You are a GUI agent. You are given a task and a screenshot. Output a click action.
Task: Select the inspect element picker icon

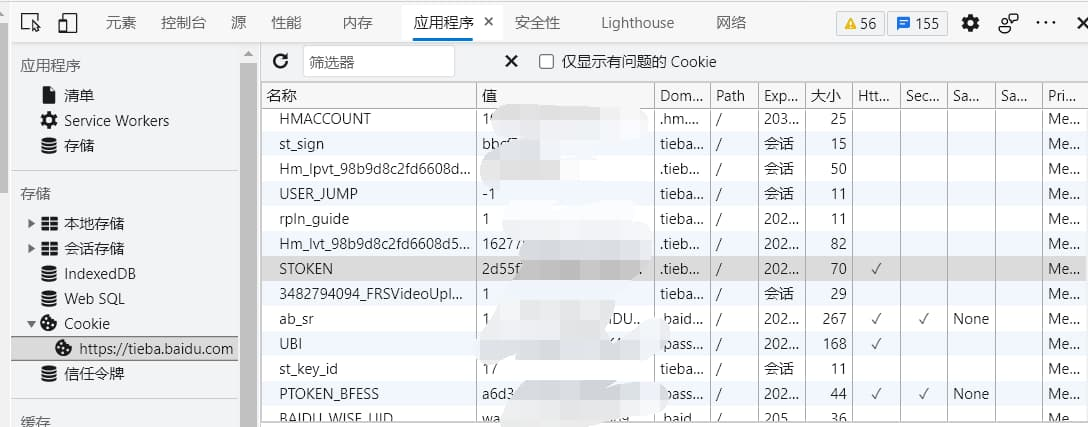coord(31,23)
